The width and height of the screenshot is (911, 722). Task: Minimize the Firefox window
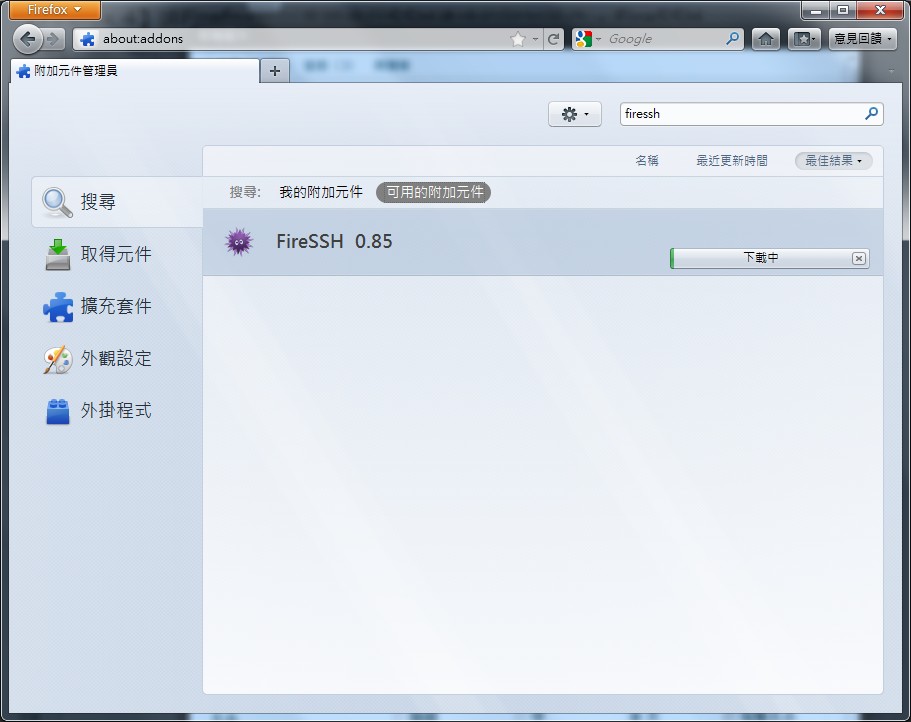(816, 10)
